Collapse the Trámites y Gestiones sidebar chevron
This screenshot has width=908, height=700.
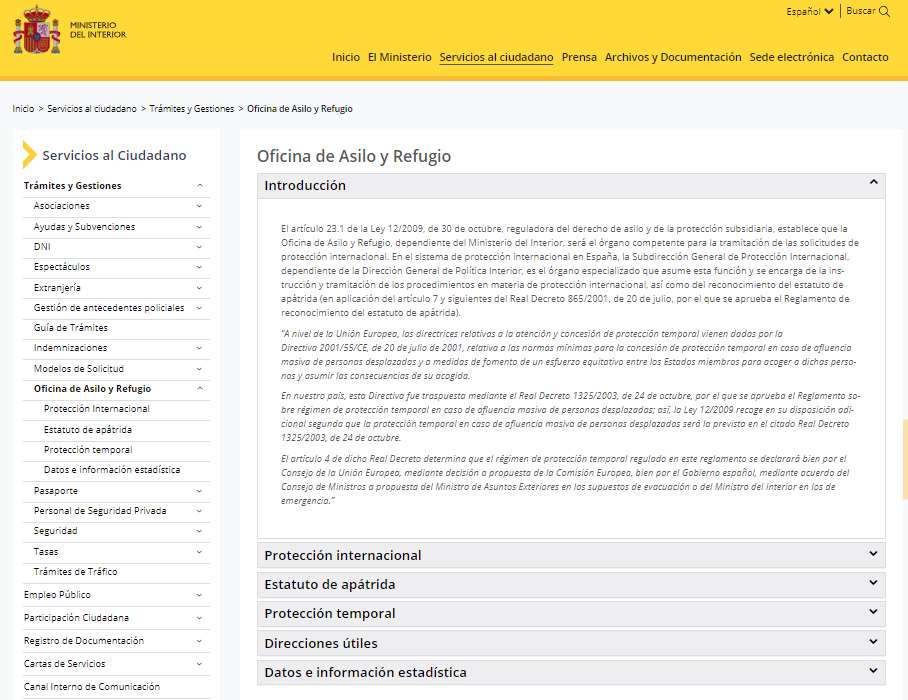coord(199,186)
